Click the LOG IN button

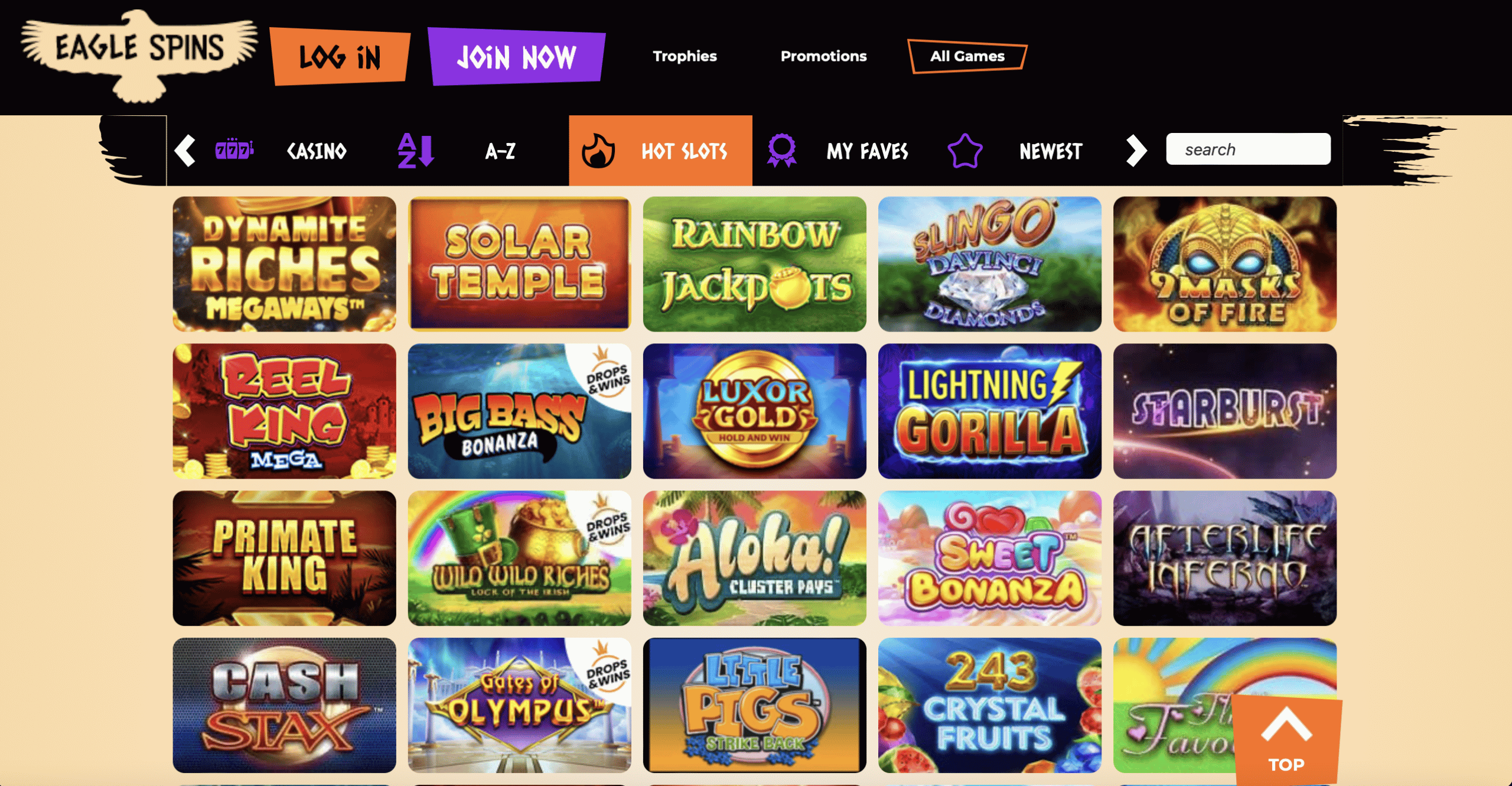(x=340, y=57)
